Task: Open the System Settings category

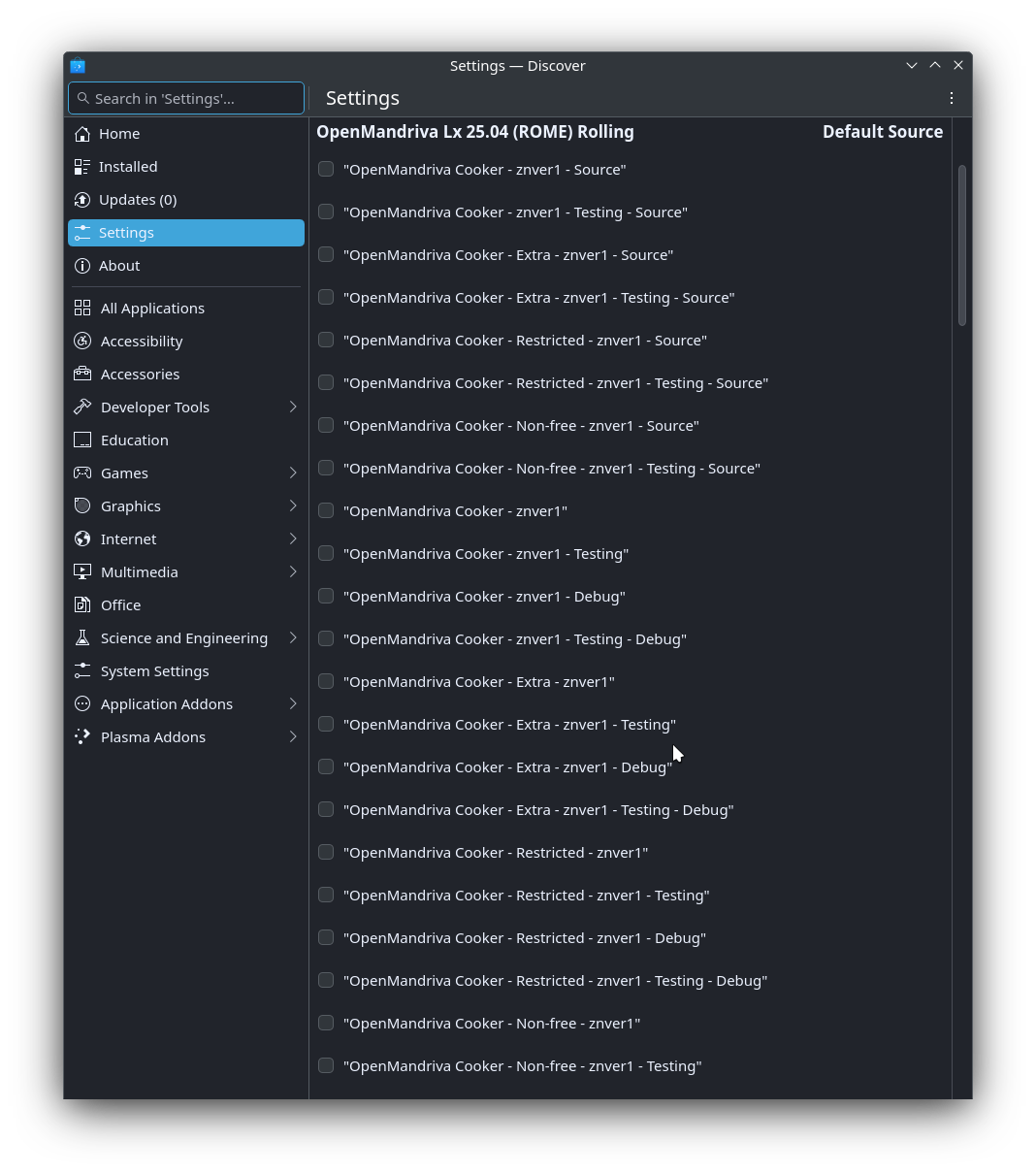Action: click(186, 671)
